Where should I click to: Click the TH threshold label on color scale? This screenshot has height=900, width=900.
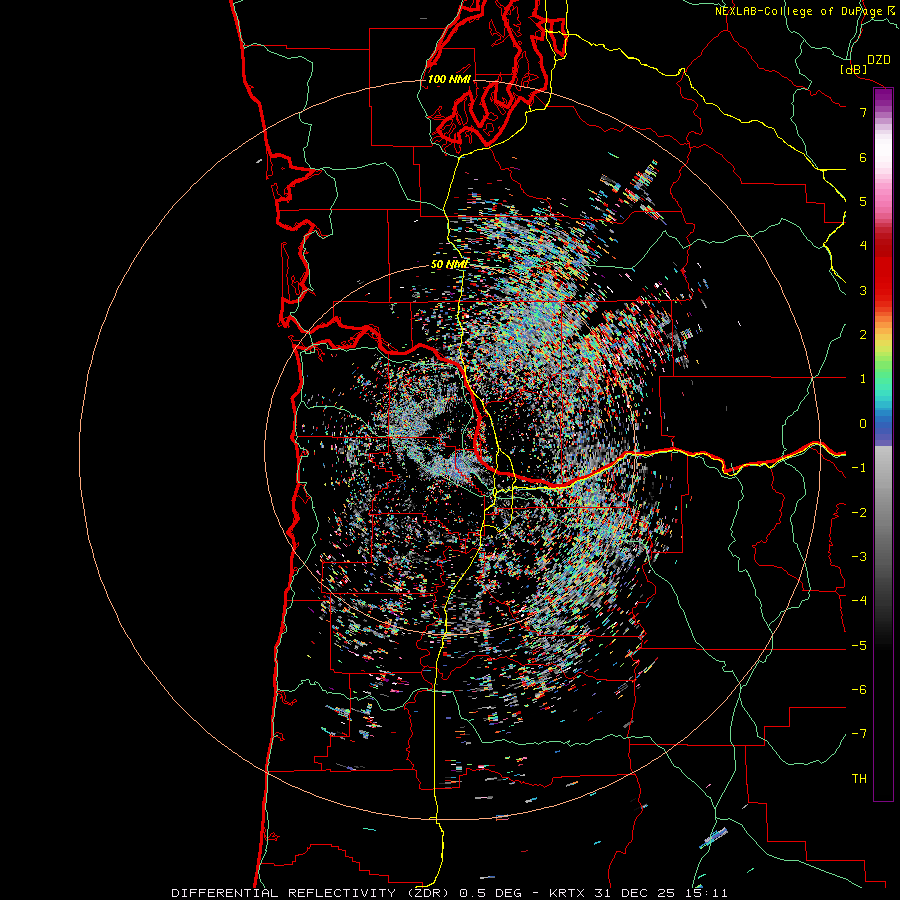tap(859, 778)
